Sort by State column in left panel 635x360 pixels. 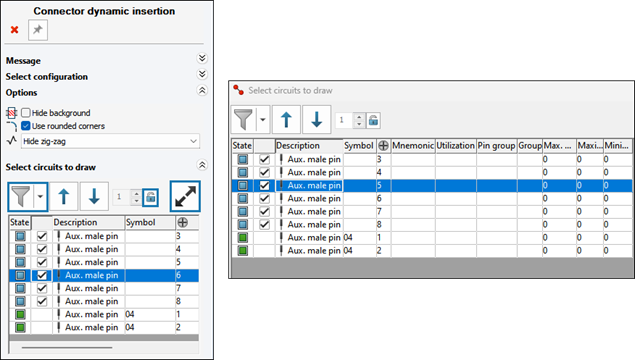click(20, 222)
